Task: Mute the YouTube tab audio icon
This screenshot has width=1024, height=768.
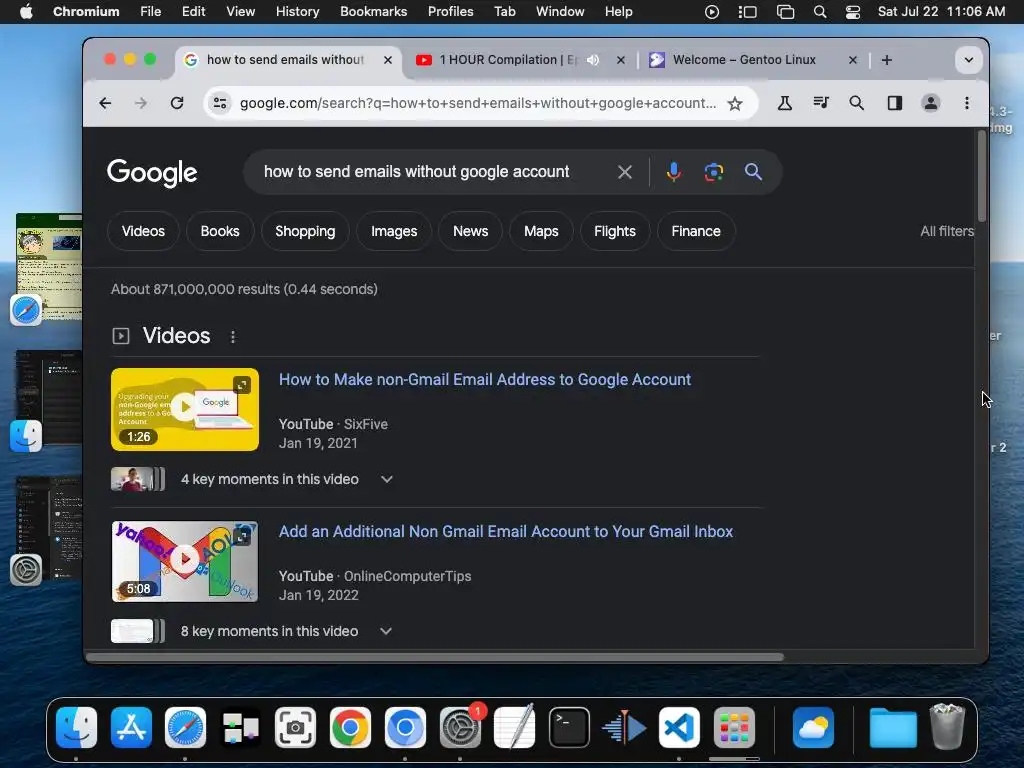Action: click(592, 60)
